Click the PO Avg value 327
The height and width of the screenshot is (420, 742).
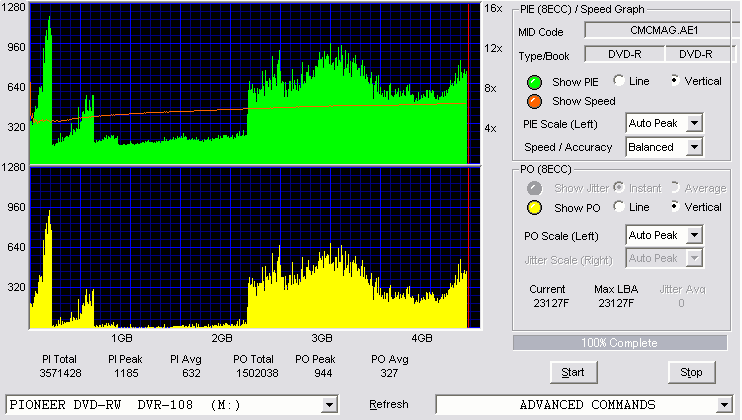tap(389, 374)
